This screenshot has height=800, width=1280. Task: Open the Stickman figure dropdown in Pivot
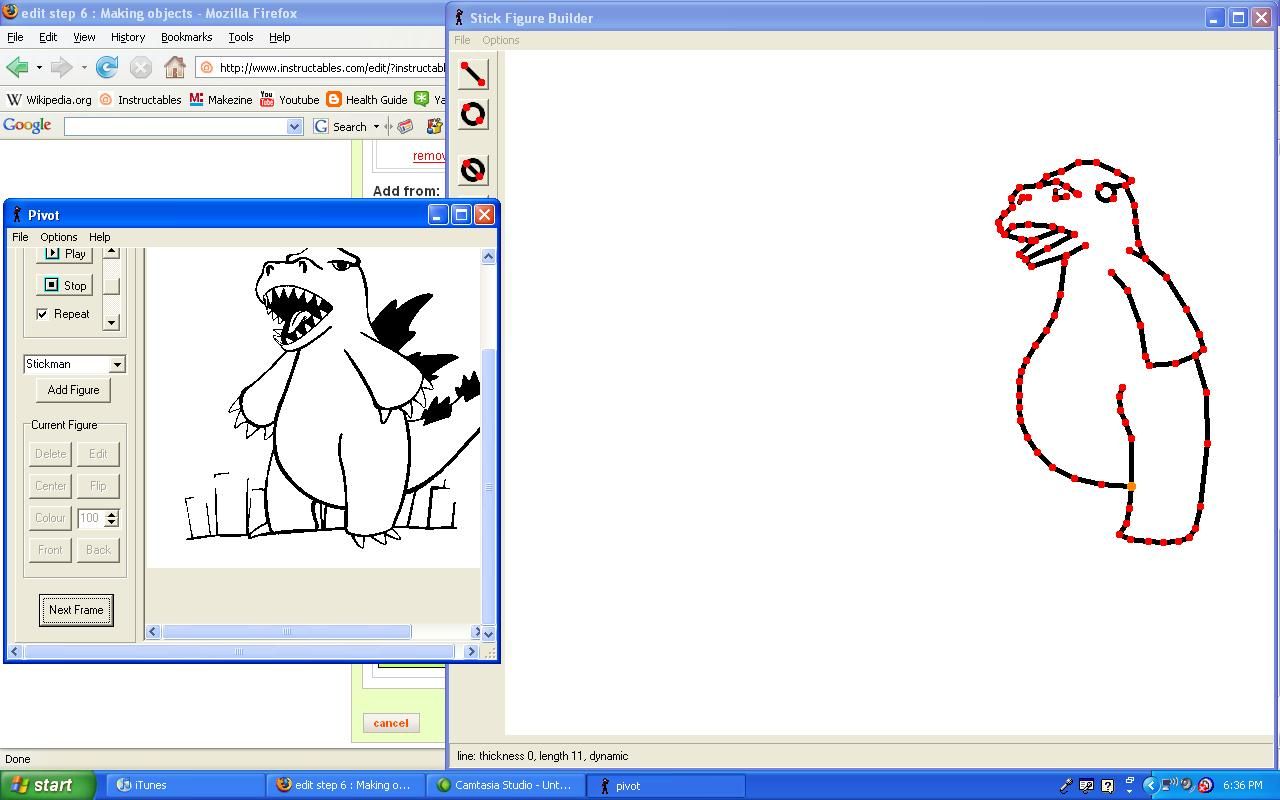click(x=119, y=364)
